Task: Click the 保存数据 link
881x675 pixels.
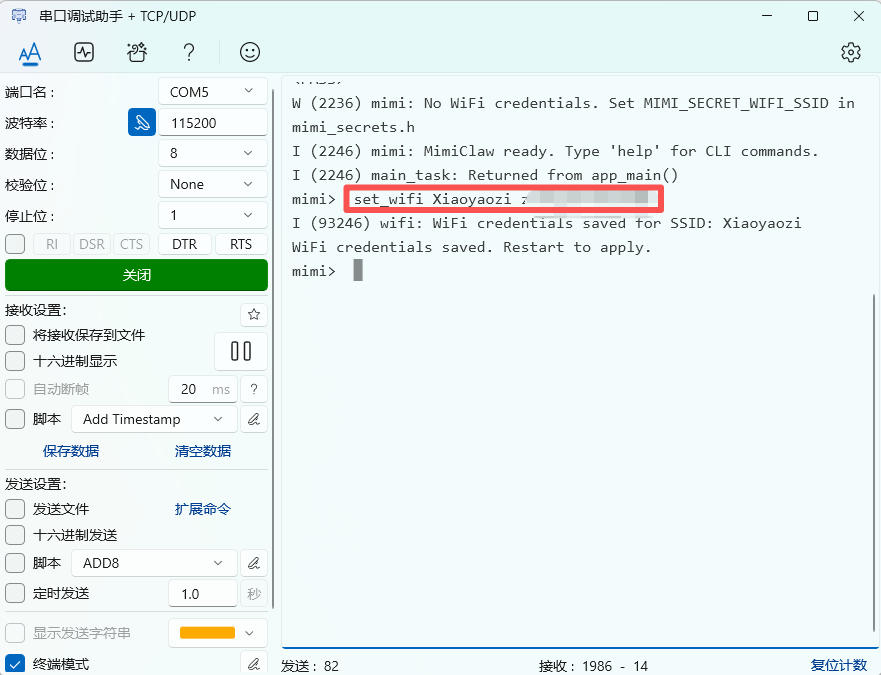Action: pos(71,451)
